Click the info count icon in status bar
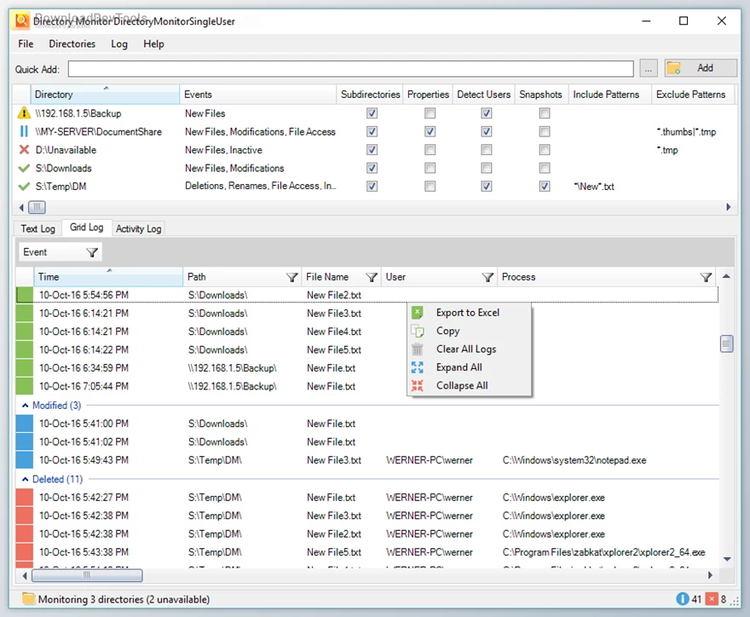Image resolution: width=750 pixels, height=617 pixels. 683,599
